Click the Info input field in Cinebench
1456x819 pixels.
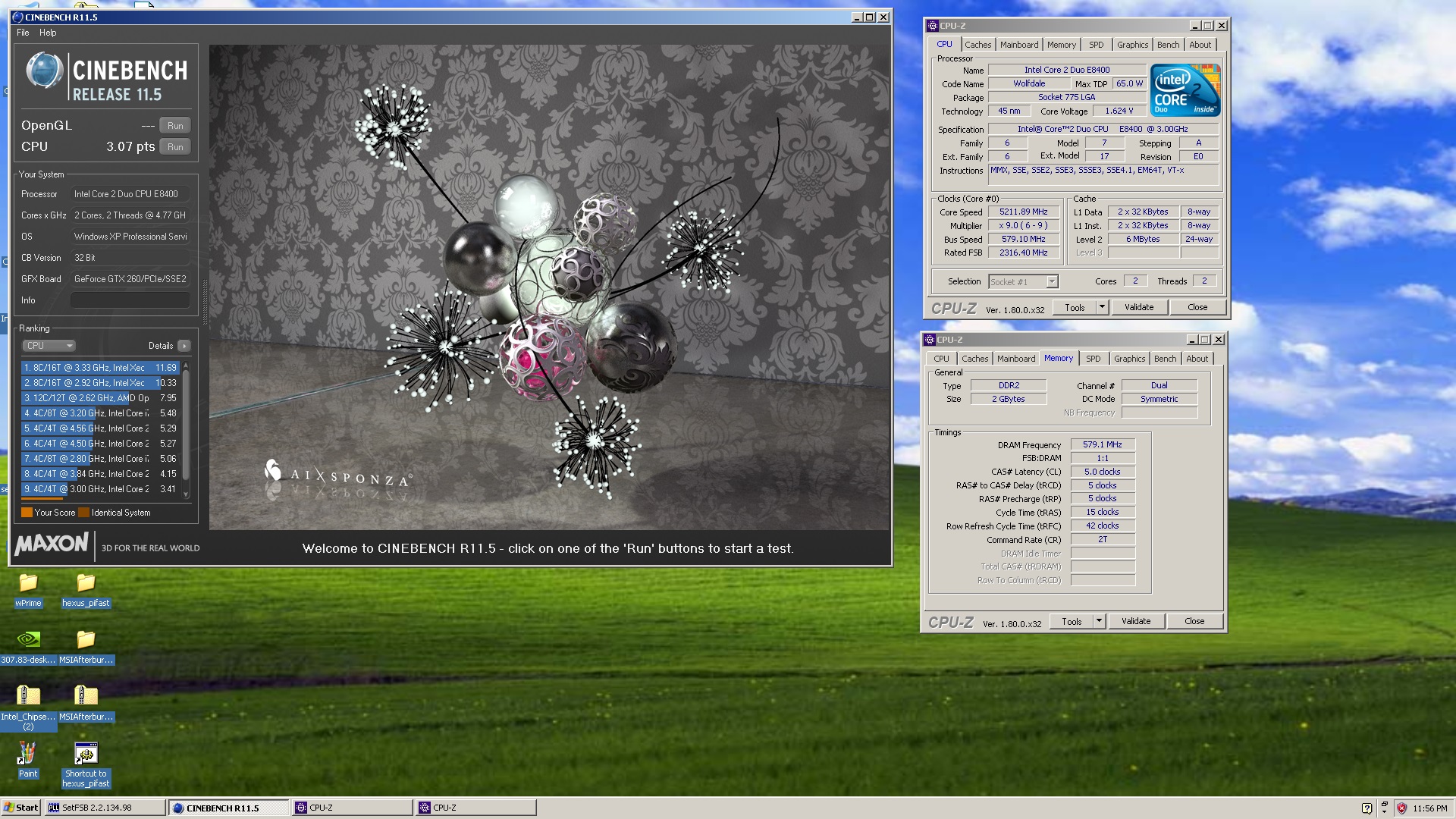(130, 300)
